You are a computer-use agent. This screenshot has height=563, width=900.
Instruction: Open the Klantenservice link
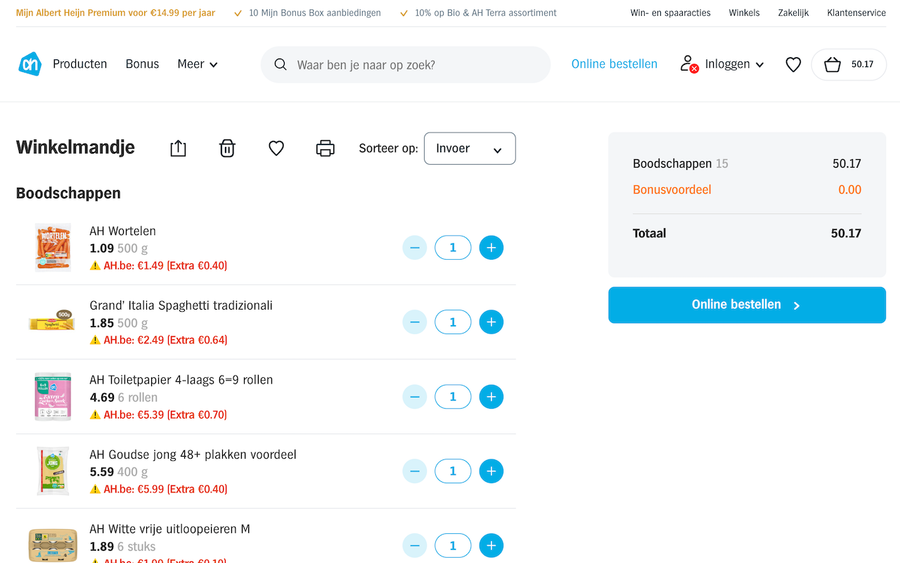pyautogui.click(x=856, y=13)
